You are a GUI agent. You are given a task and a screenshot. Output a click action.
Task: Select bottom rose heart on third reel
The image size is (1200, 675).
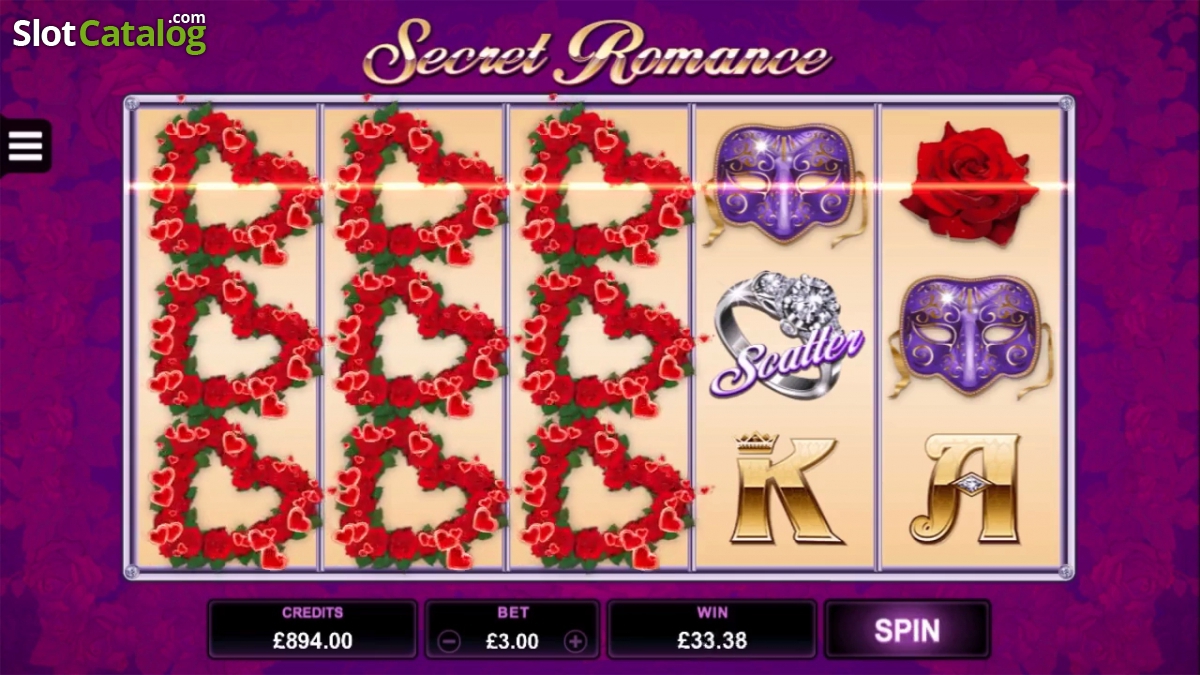(x=606, y=492)
